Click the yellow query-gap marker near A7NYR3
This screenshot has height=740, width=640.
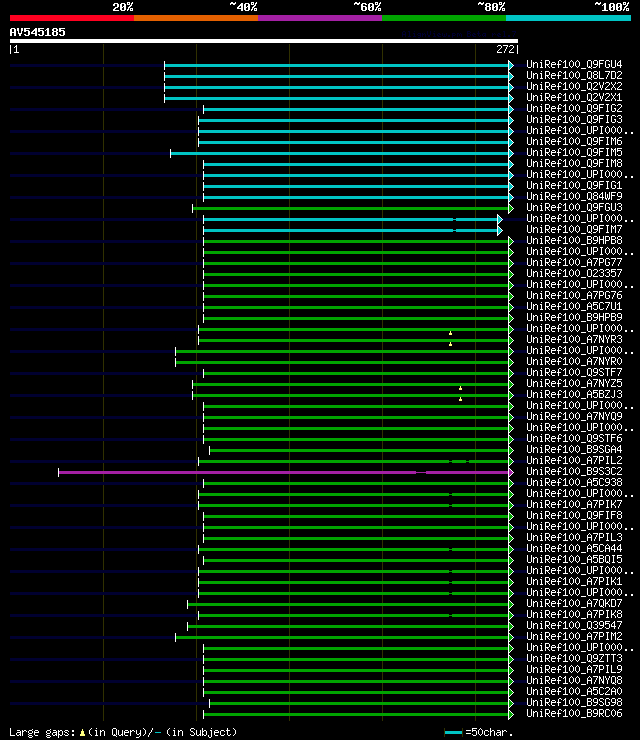click(x=450, y=344)
